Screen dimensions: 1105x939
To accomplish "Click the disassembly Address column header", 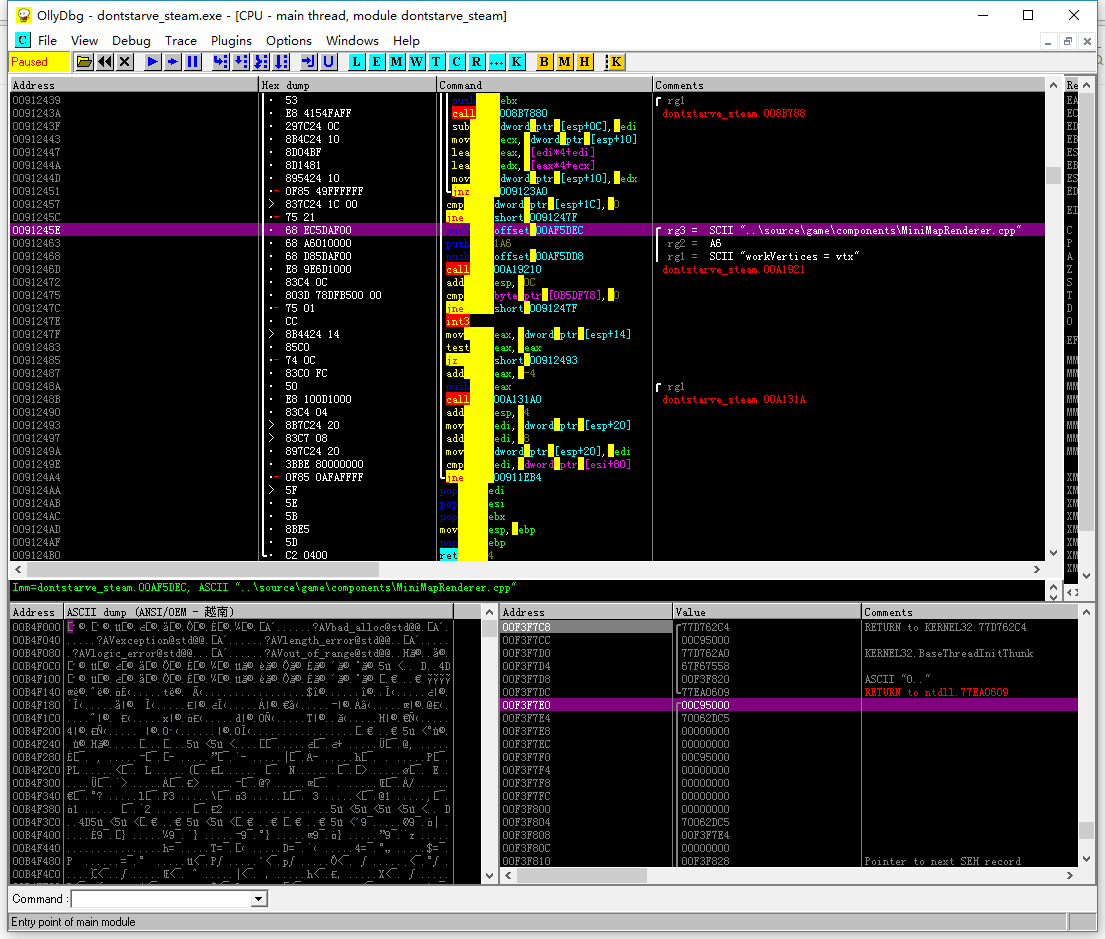I will point(134,85).
